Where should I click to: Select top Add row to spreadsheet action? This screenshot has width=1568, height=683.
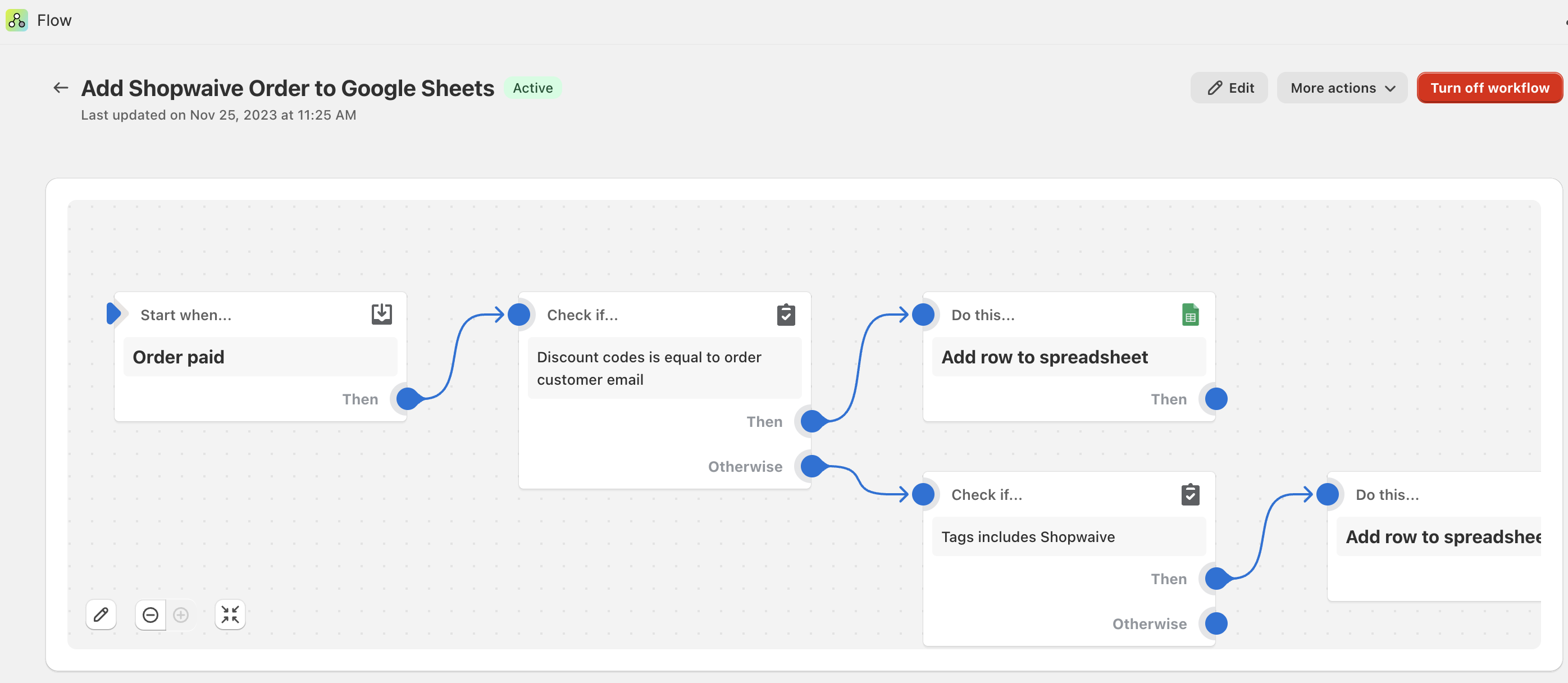click(1069, 357)
